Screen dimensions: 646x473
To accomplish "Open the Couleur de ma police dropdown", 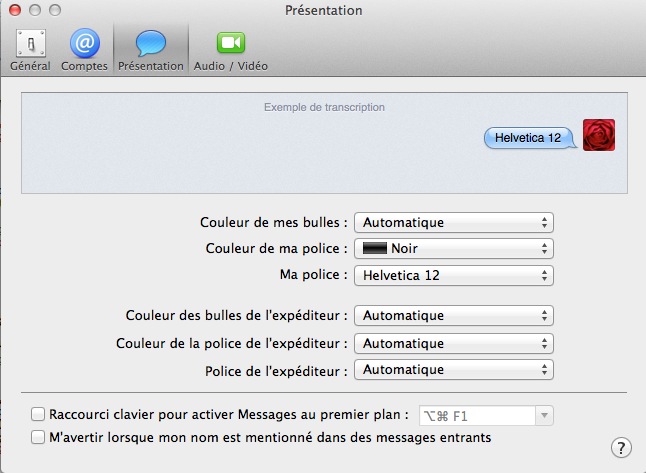I will click(454, 248).
